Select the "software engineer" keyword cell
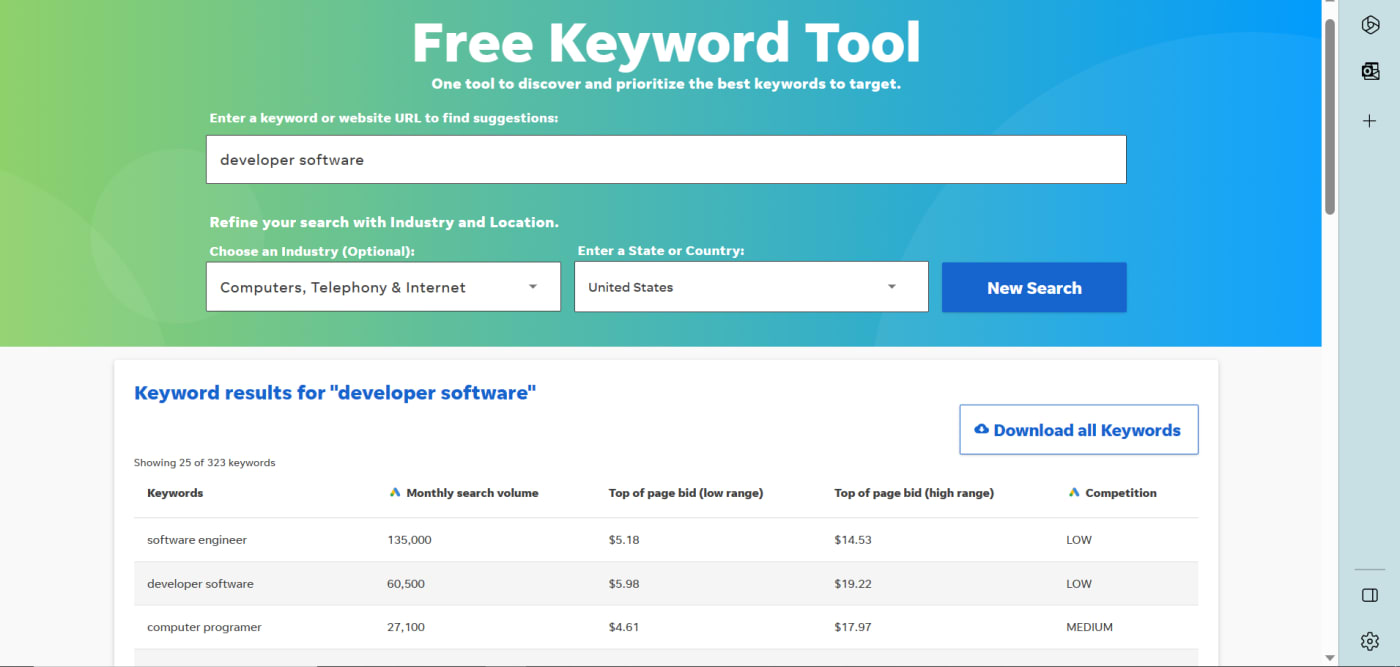 [x=197, y=540]
